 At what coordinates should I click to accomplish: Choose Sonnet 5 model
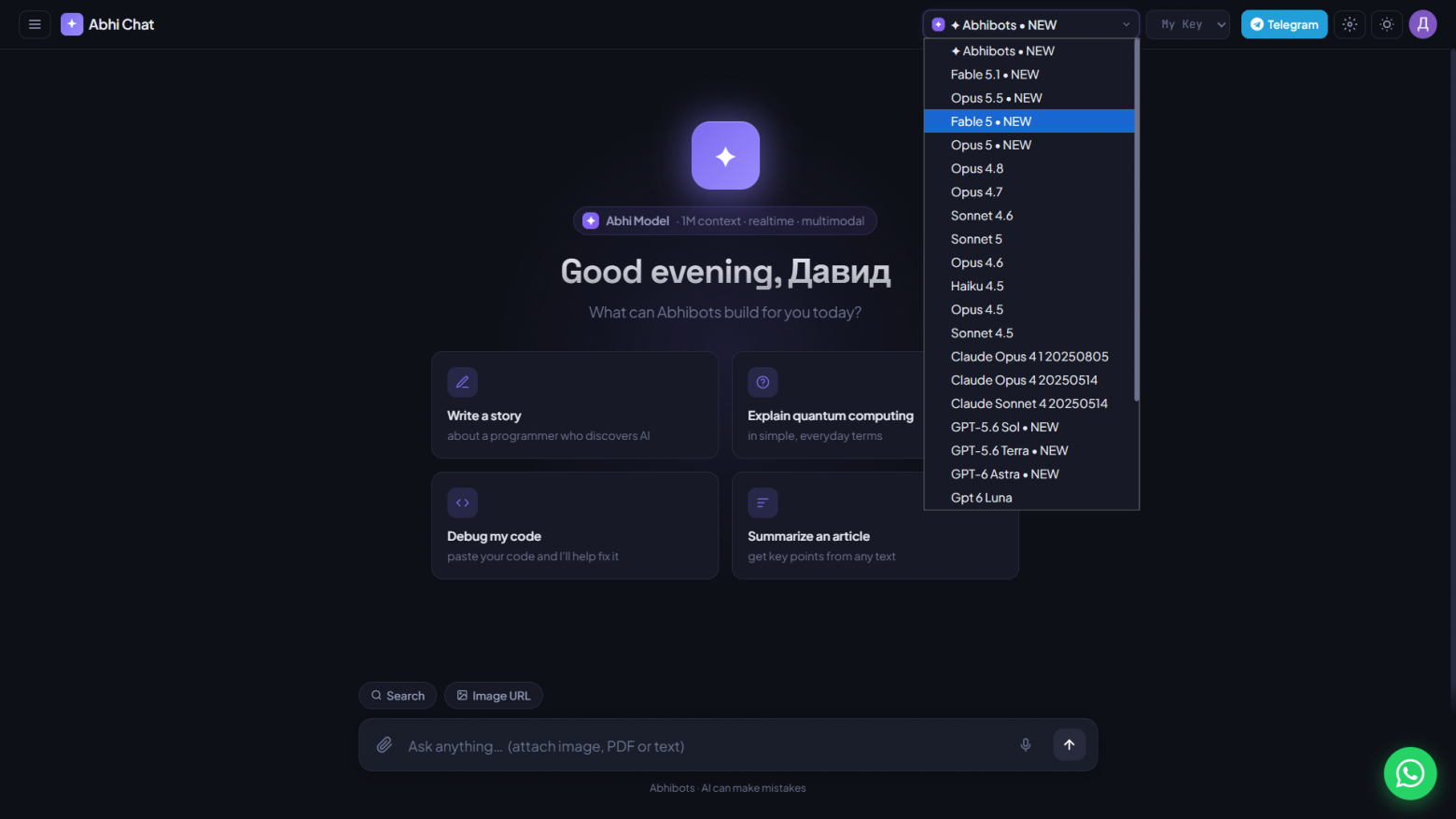pos(1029,239)
